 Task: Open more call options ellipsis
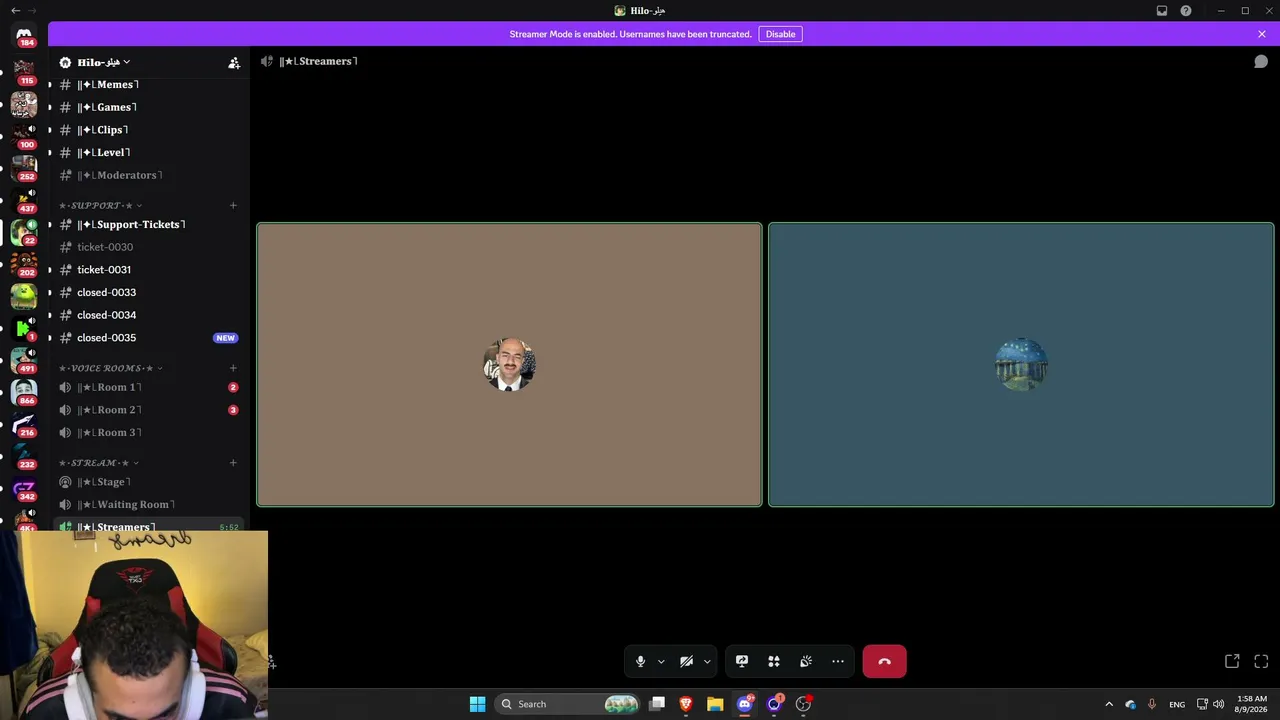coord(838,661)
